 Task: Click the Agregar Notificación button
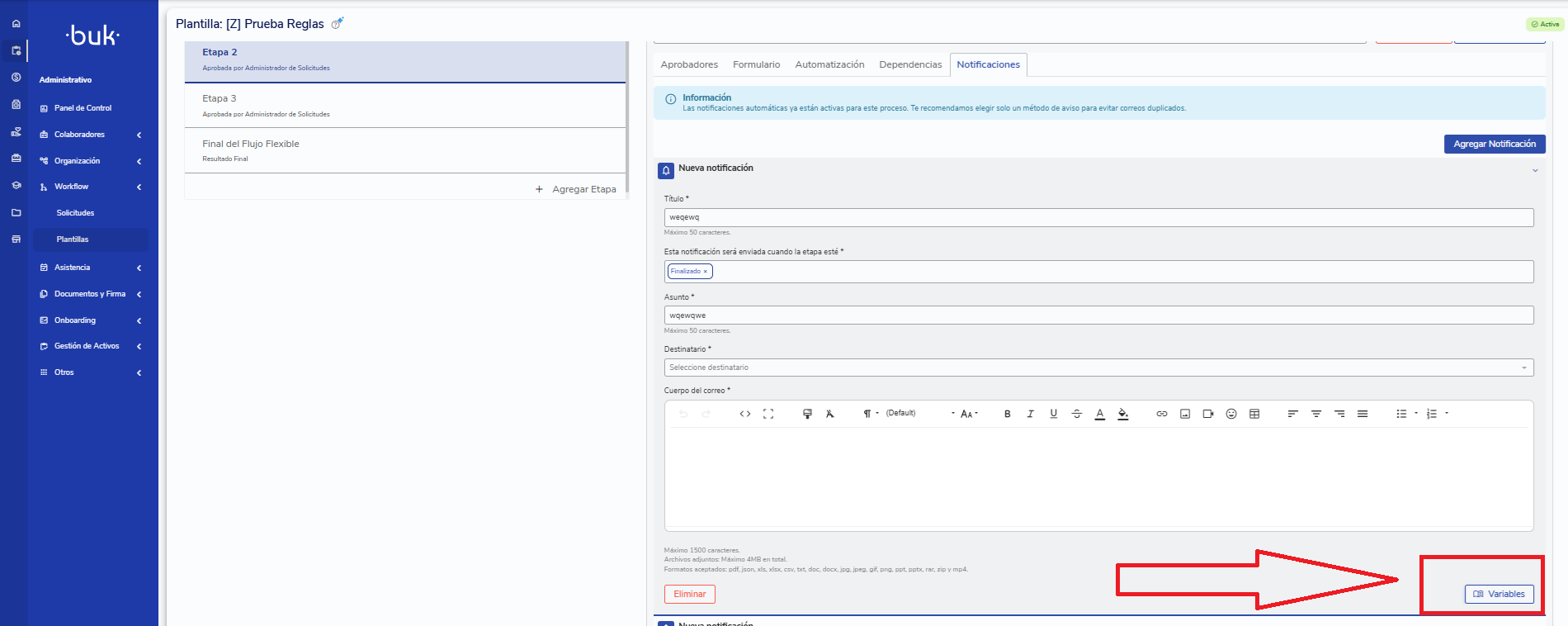click(1495, 144)
